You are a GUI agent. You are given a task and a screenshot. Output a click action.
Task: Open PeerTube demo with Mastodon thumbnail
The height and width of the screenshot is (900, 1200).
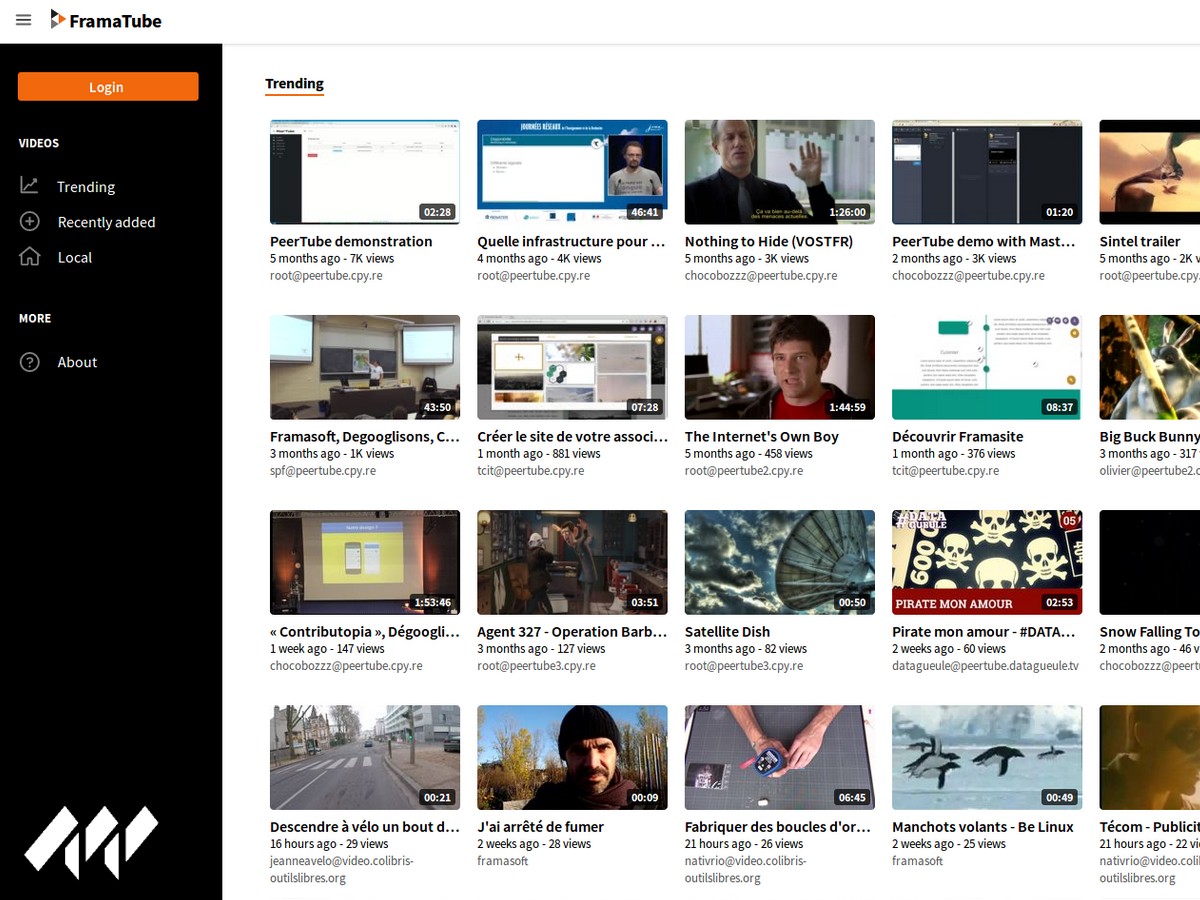pos(987,172)
